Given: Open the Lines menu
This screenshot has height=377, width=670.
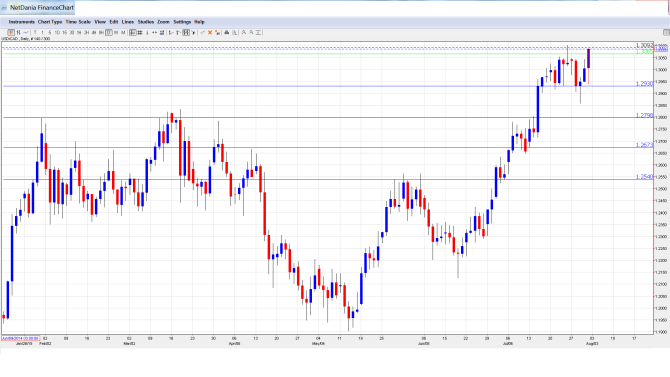Looking at the screenshot, I should 128,22.
